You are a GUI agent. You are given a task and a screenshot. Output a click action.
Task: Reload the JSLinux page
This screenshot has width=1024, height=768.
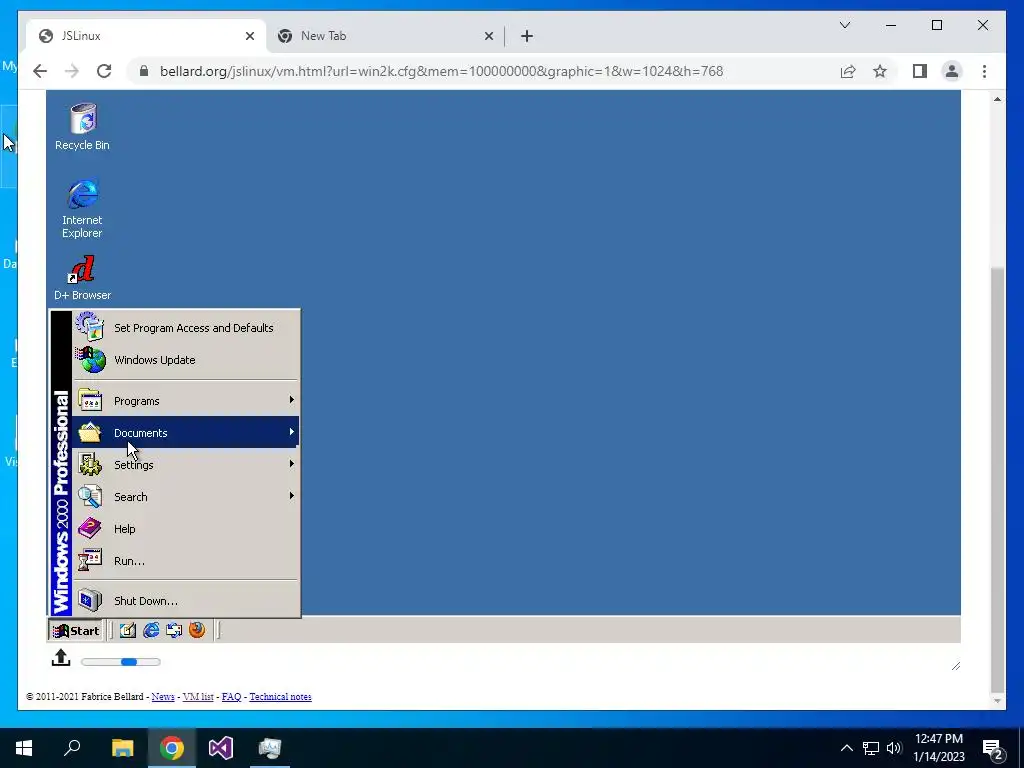click(x=104, y=71)
